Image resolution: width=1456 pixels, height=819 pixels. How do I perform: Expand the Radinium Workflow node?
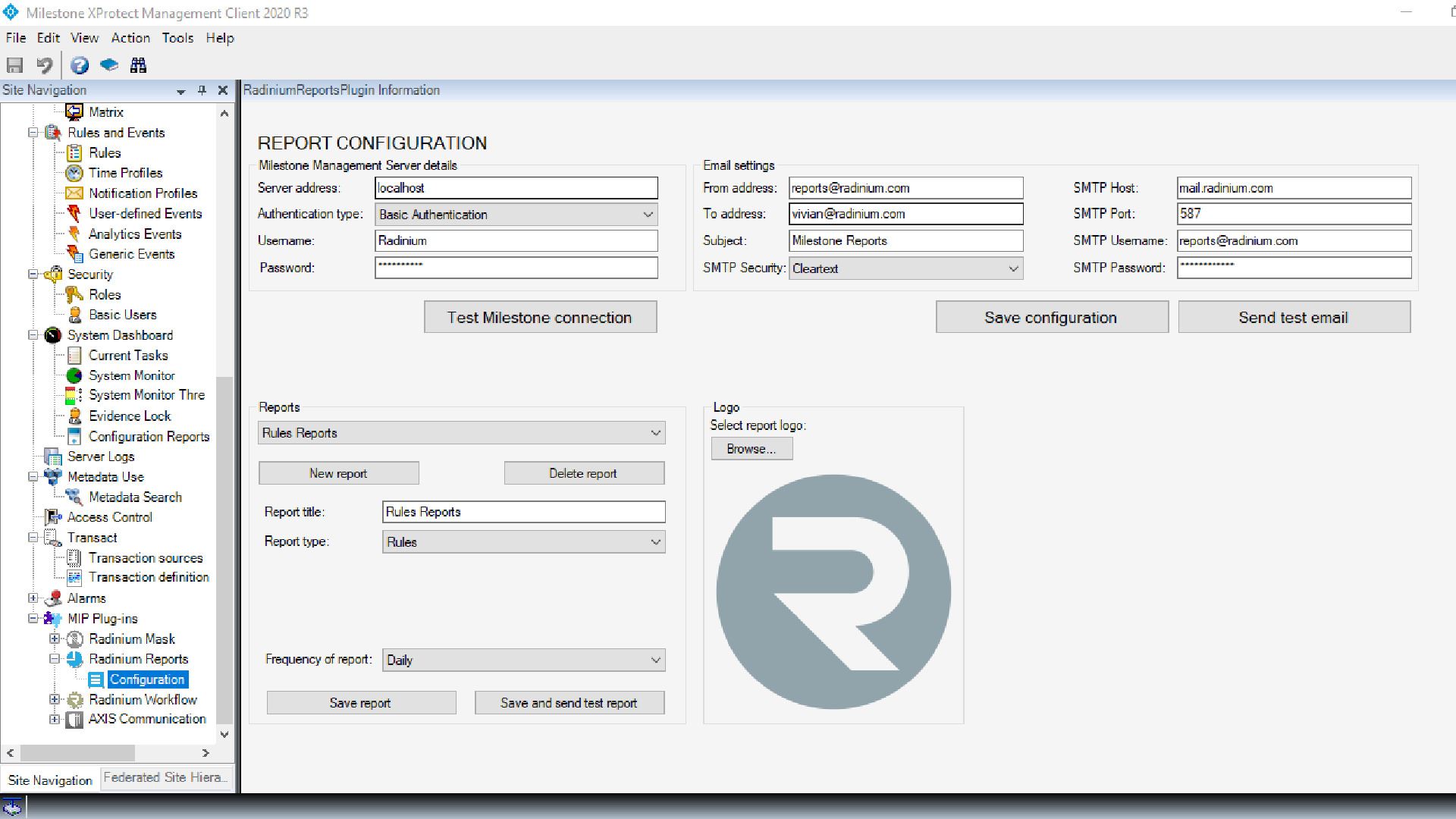(x=55, y=699)
